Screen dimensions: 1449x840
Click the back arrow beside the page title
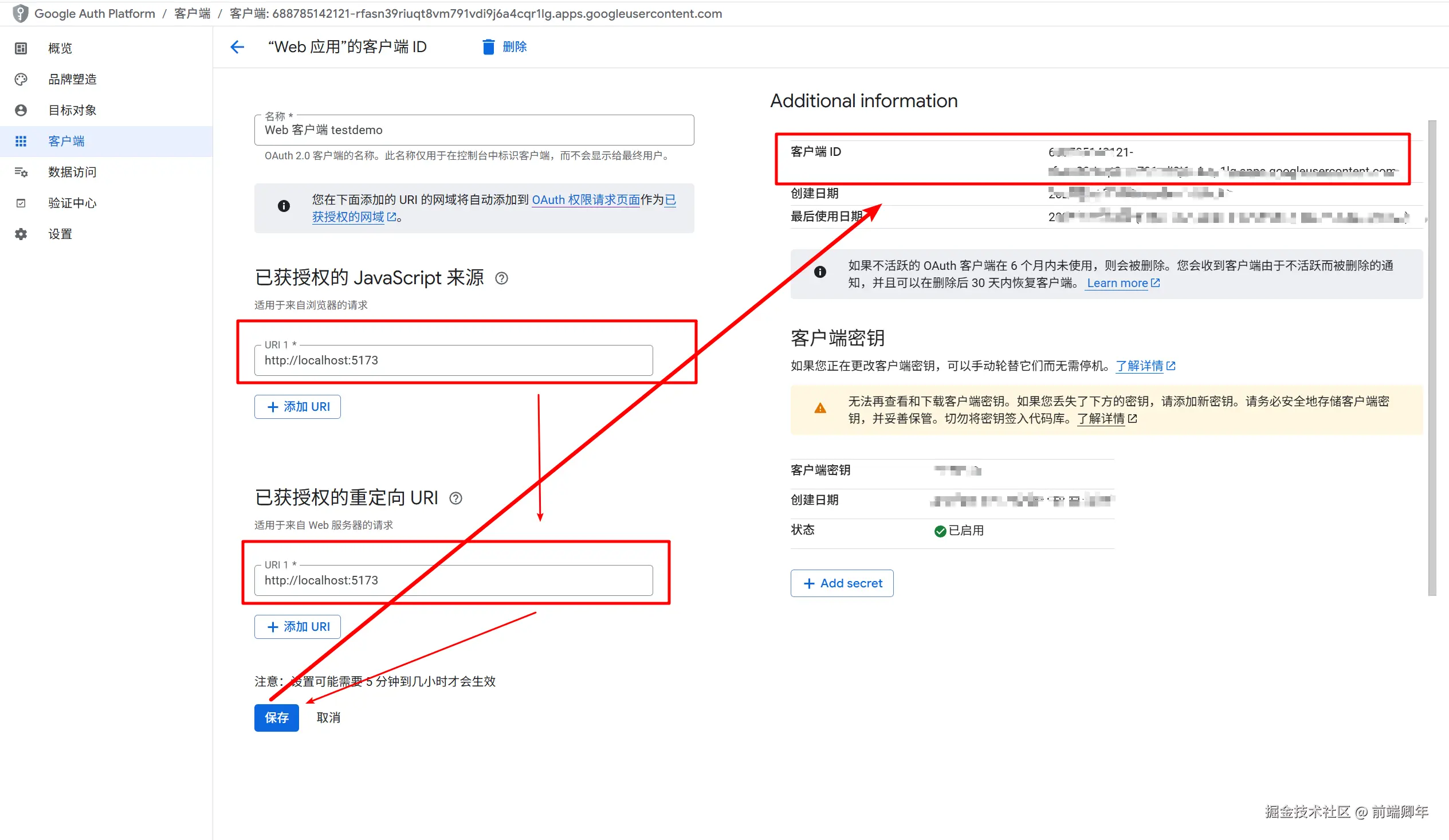pyautogui.click(x=237, y=46)
